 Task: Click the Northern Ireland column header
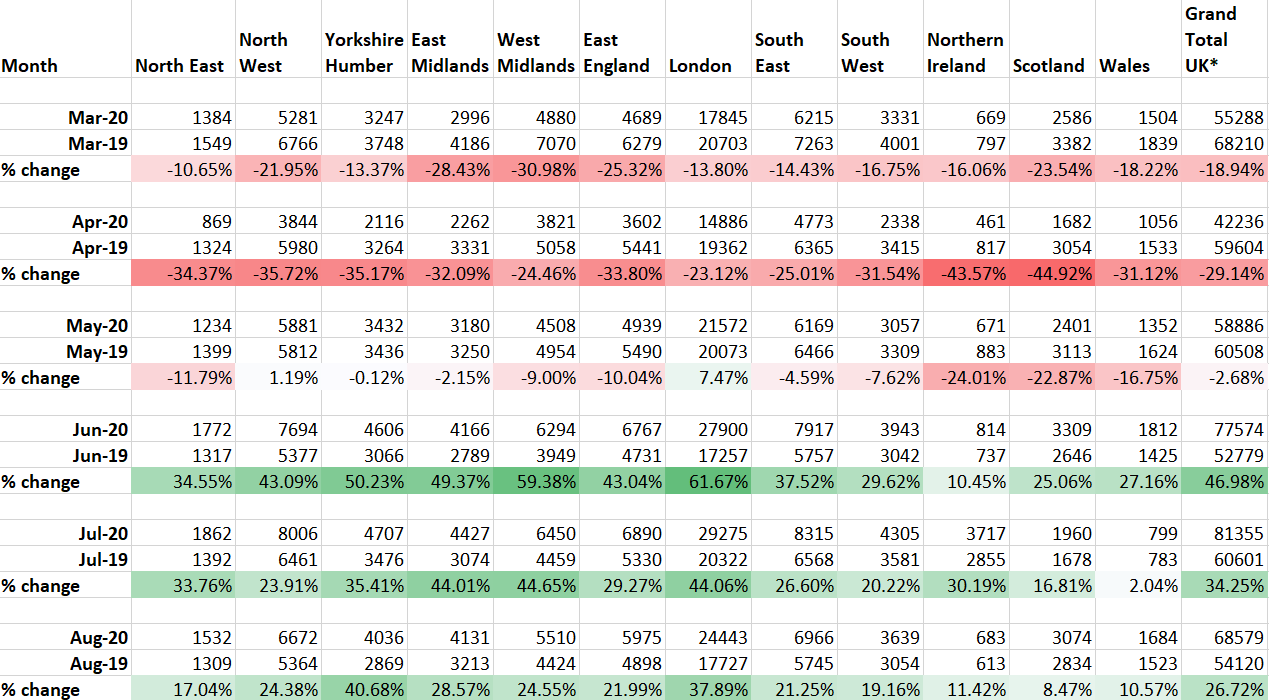tap(965, 53)
